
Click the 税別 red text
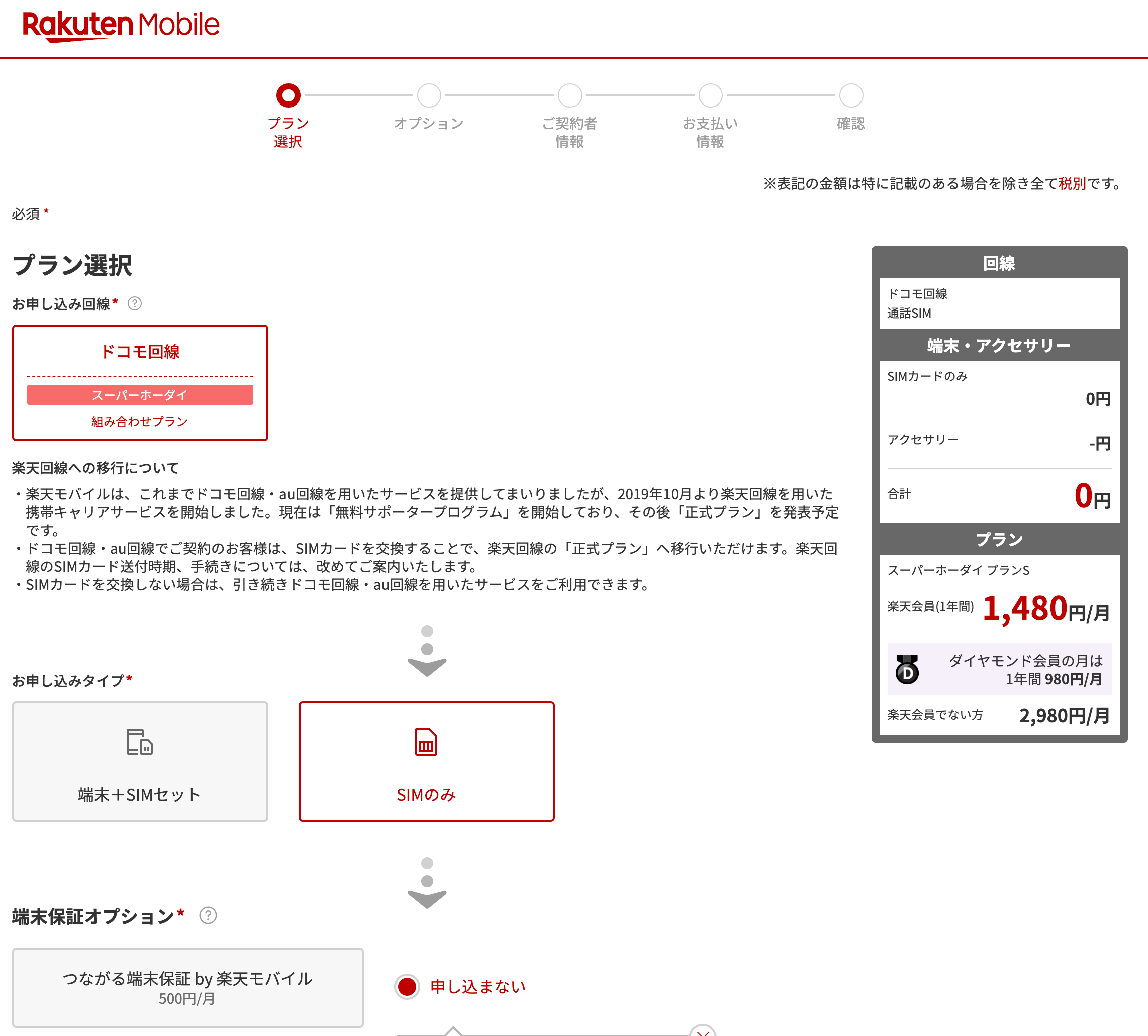click(1072, 184)
